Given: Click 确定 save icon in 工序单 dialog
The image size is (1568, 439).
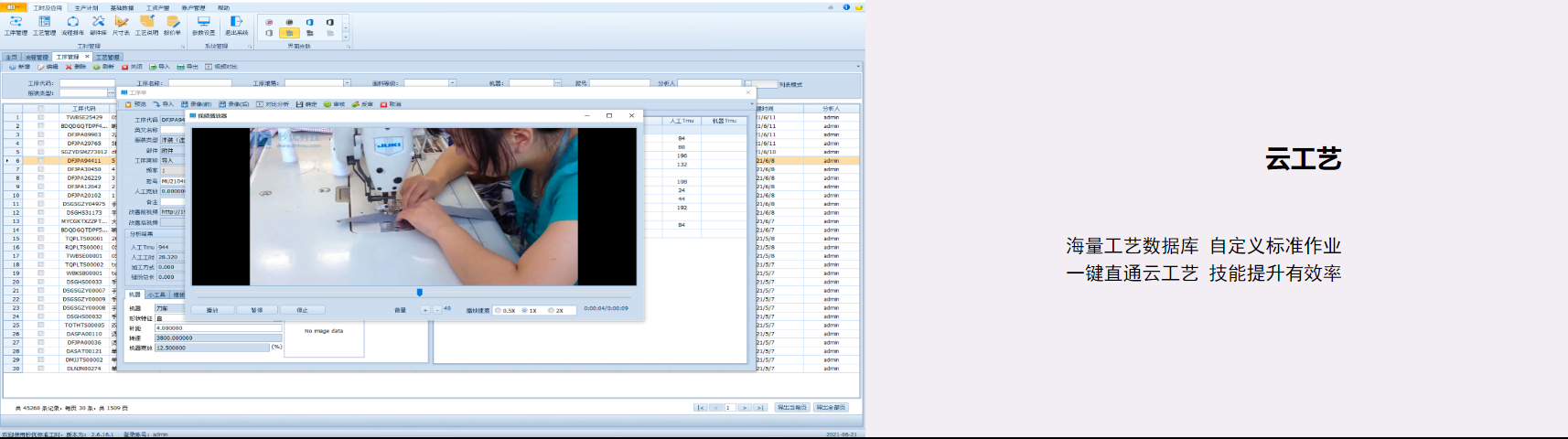Looking at the screenshot, I should [299, 104].
